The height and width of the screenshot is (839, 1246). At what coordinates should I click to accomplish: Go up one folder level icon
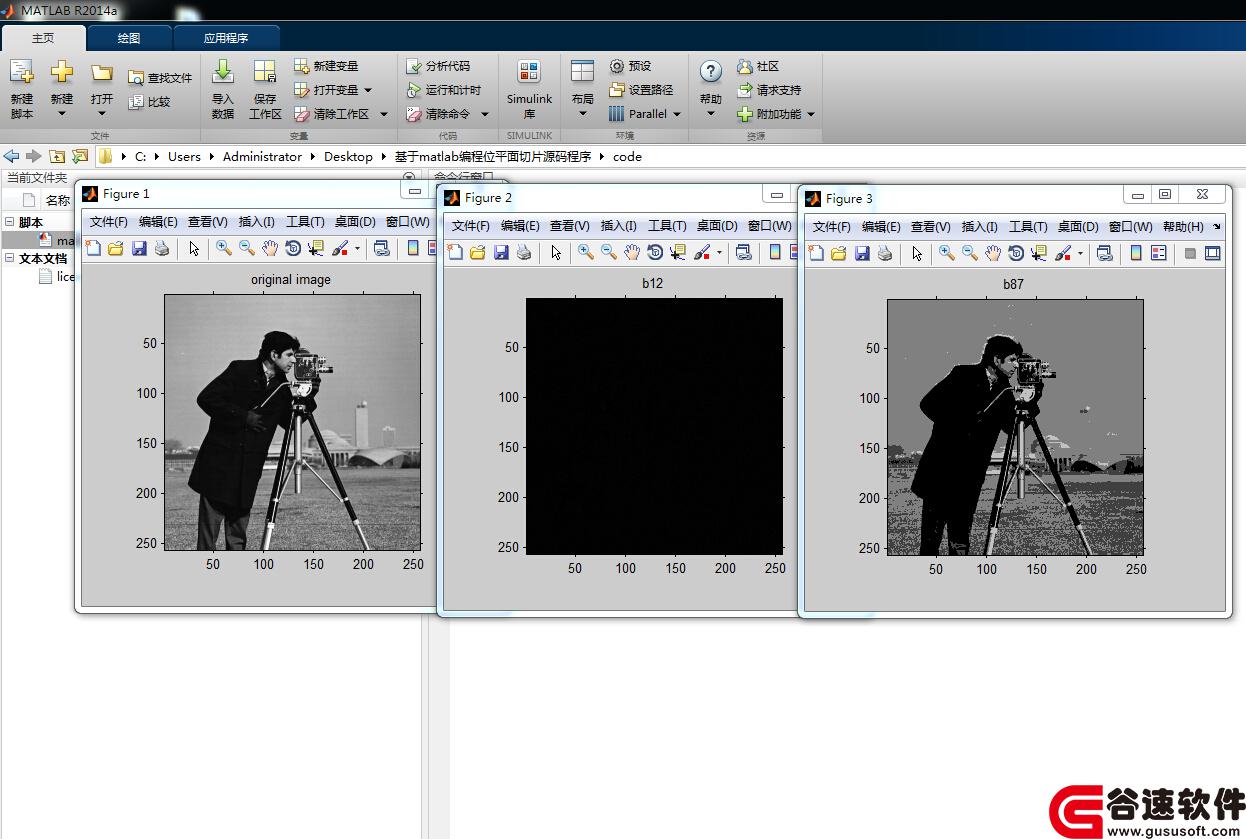click(x=57, y=156)
